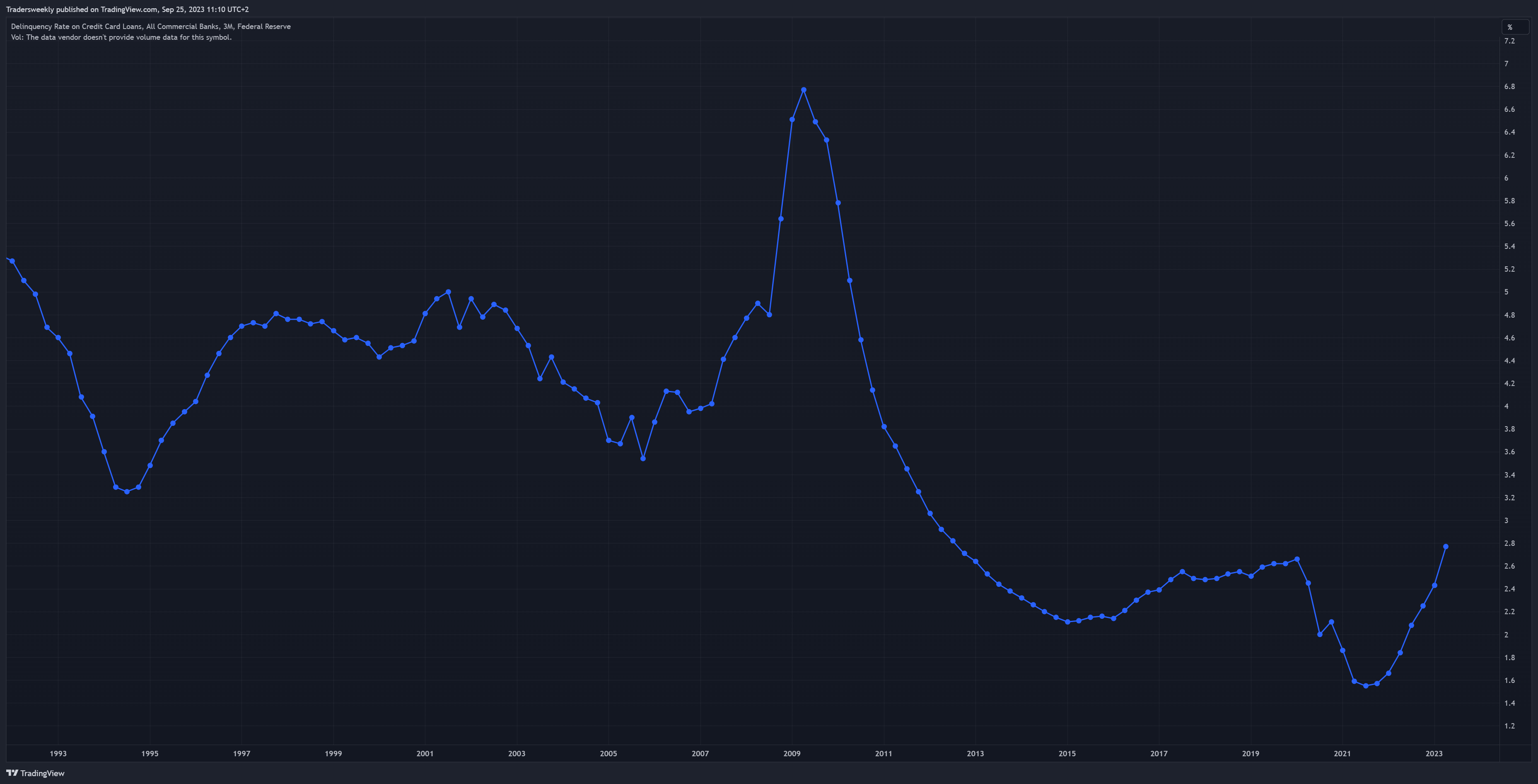Click the 3.6 value on the price scale
1538x784 pixels.
click(x=1509, y=452)
